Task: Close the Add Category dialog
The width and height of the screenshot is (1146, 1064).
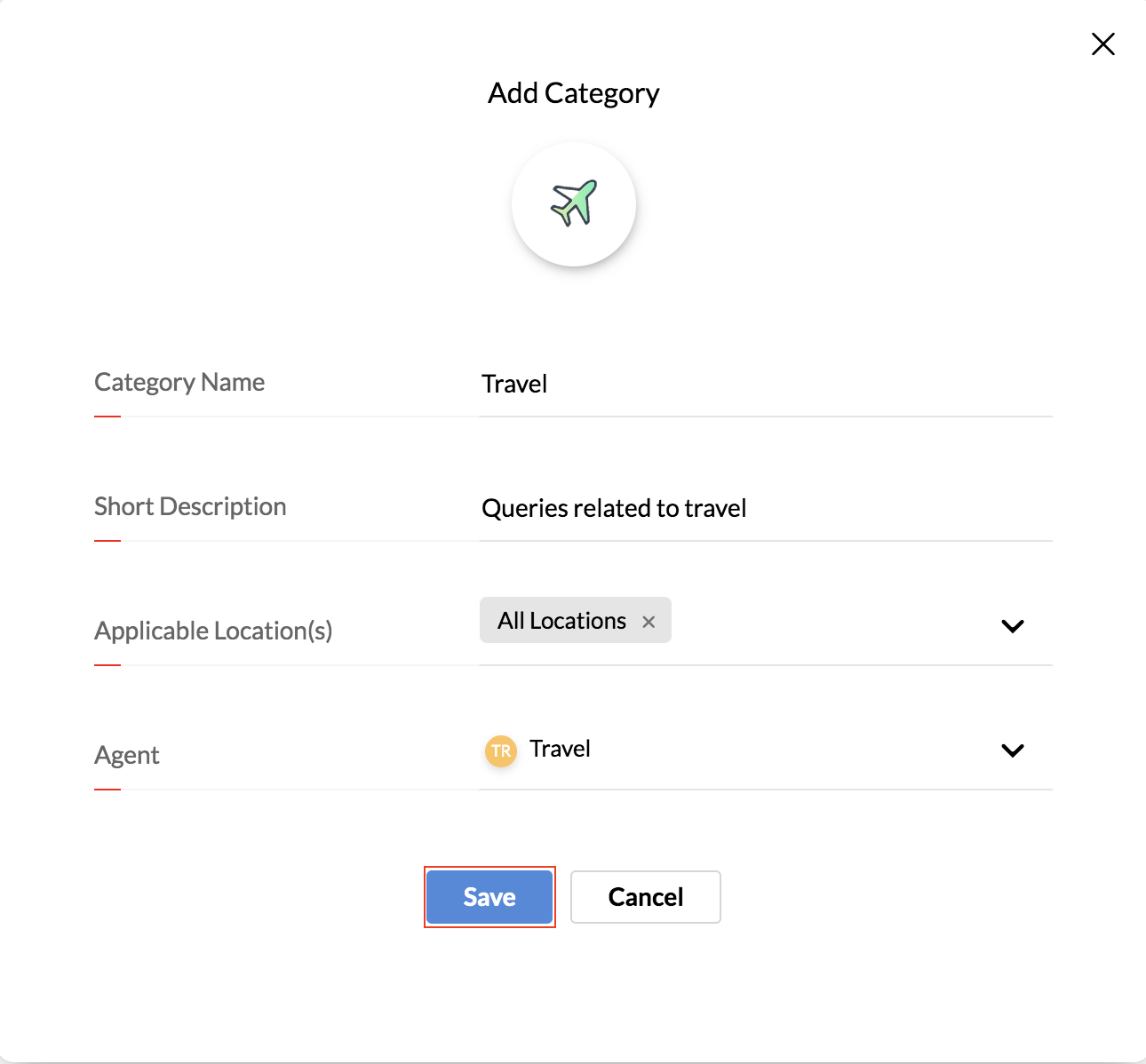Action: pyautogui.click(x=1102, y=44)
